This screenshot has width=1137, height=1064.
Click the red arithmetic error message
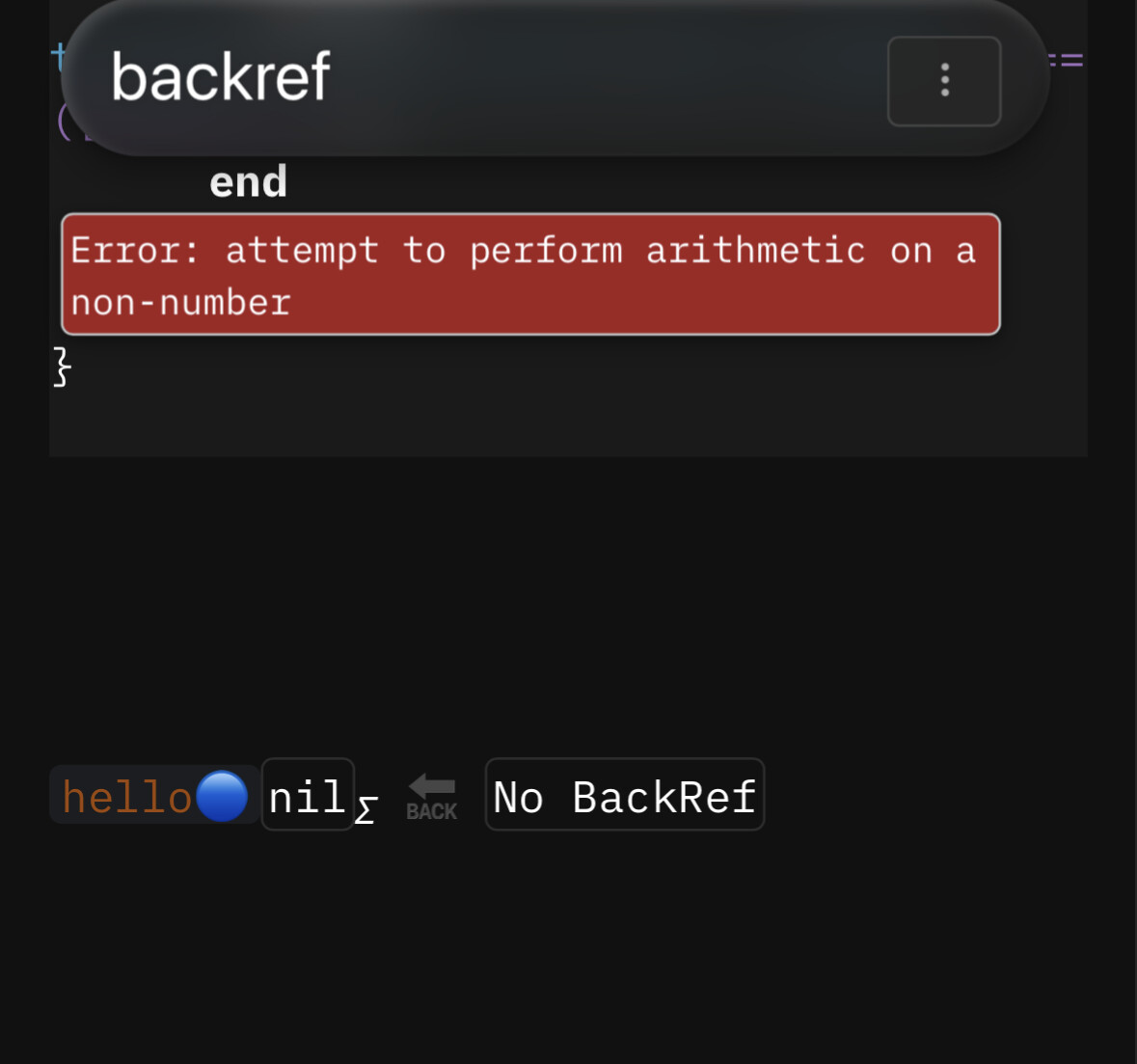coord(530,275)
